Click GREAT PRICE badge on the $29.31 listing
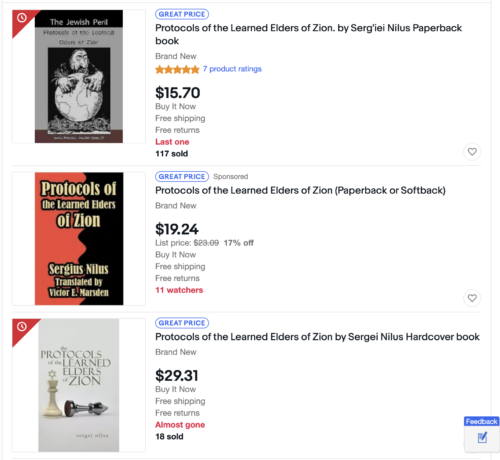This screenshot has height=460, width=500. [182, 323]
